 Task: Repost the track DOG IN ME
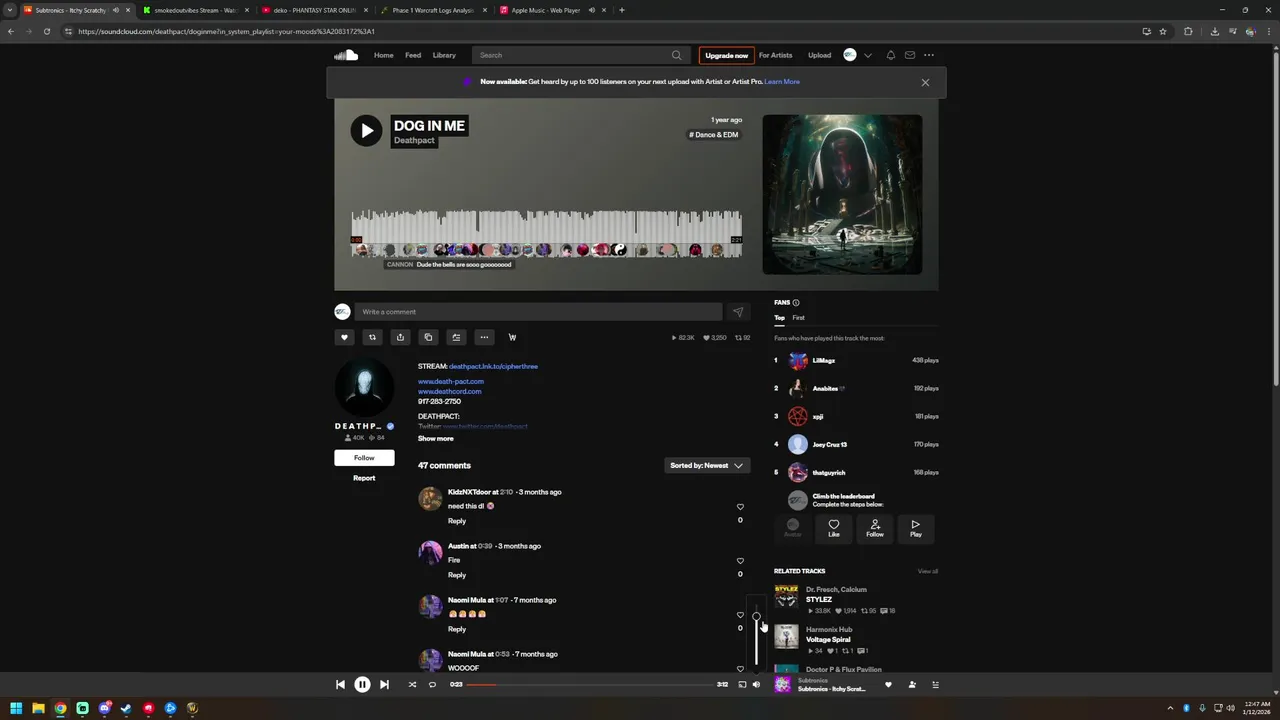pos(372,337)
